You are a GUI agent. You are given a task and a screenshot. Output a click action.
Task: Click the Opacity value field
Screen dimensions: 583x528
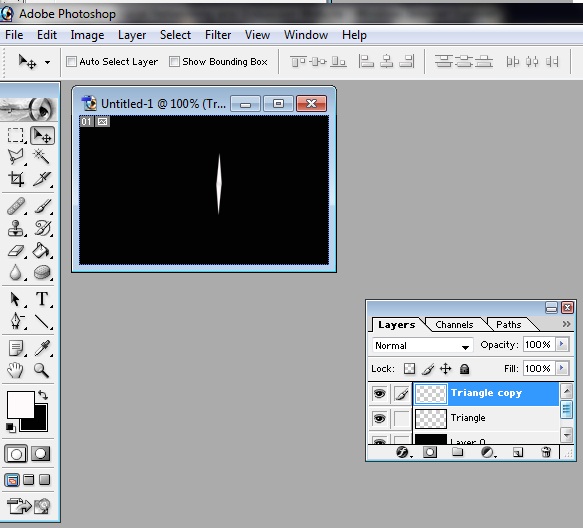pyautogui.click(x=539, y=345)
